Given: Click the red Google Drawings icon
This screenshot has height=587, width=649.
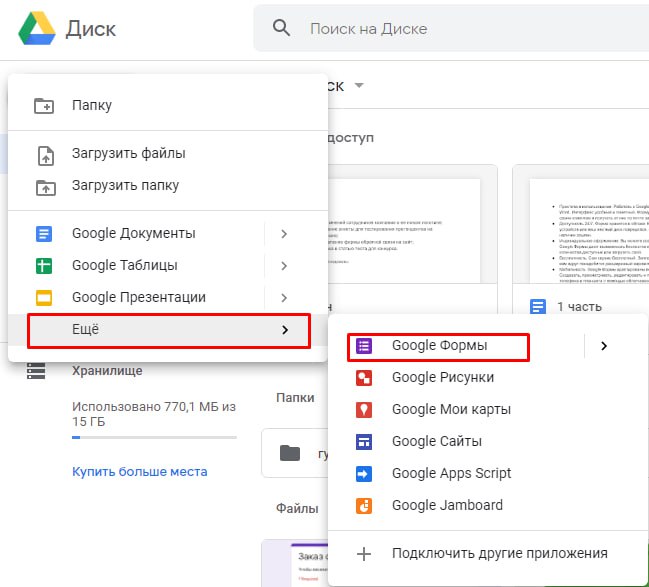Looking at the screenshot, I should (x=364, y=378).
